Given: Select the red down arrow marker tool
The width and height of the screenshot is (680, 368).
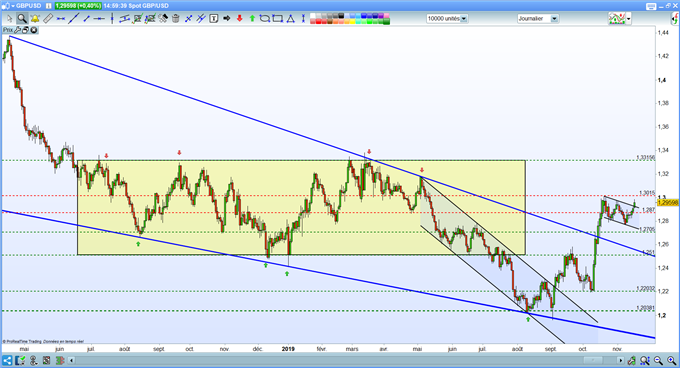Looking at the screenshot, I should (239, 19).
